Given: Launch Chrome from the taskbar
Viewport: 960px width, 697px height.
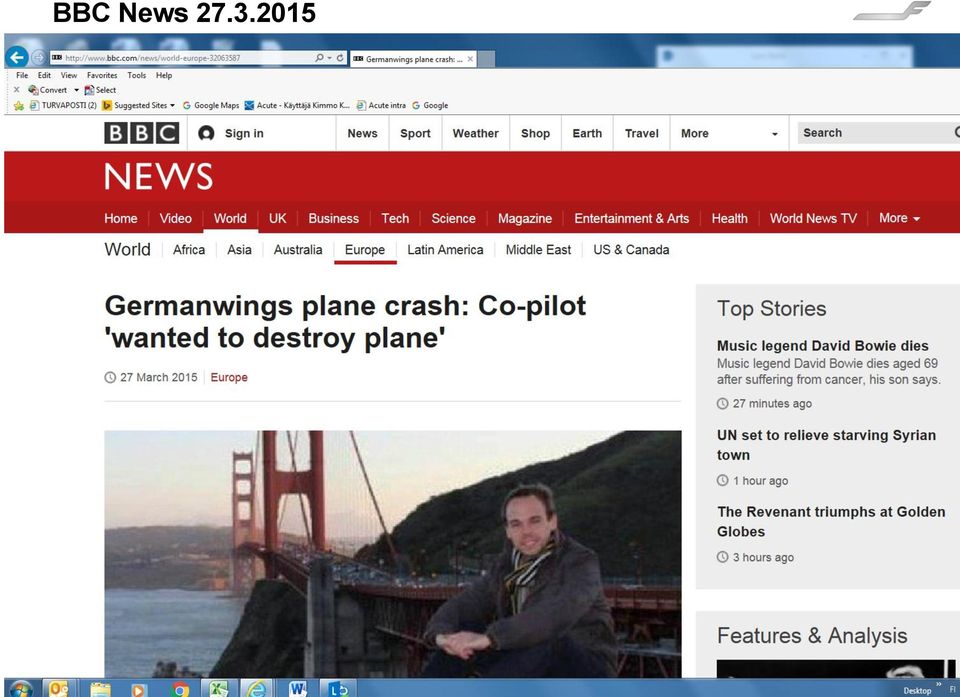Looking at the screenshot, I should point(180,690).
